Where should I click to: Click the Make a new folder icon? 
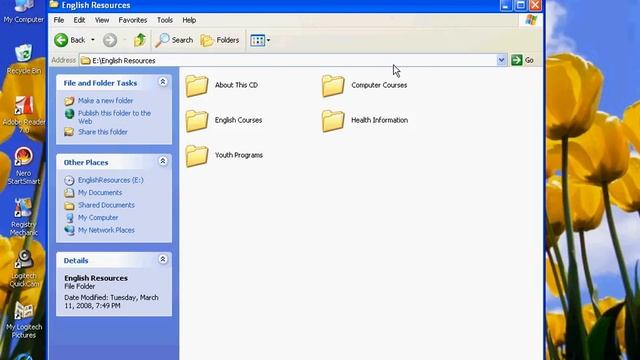69,101
